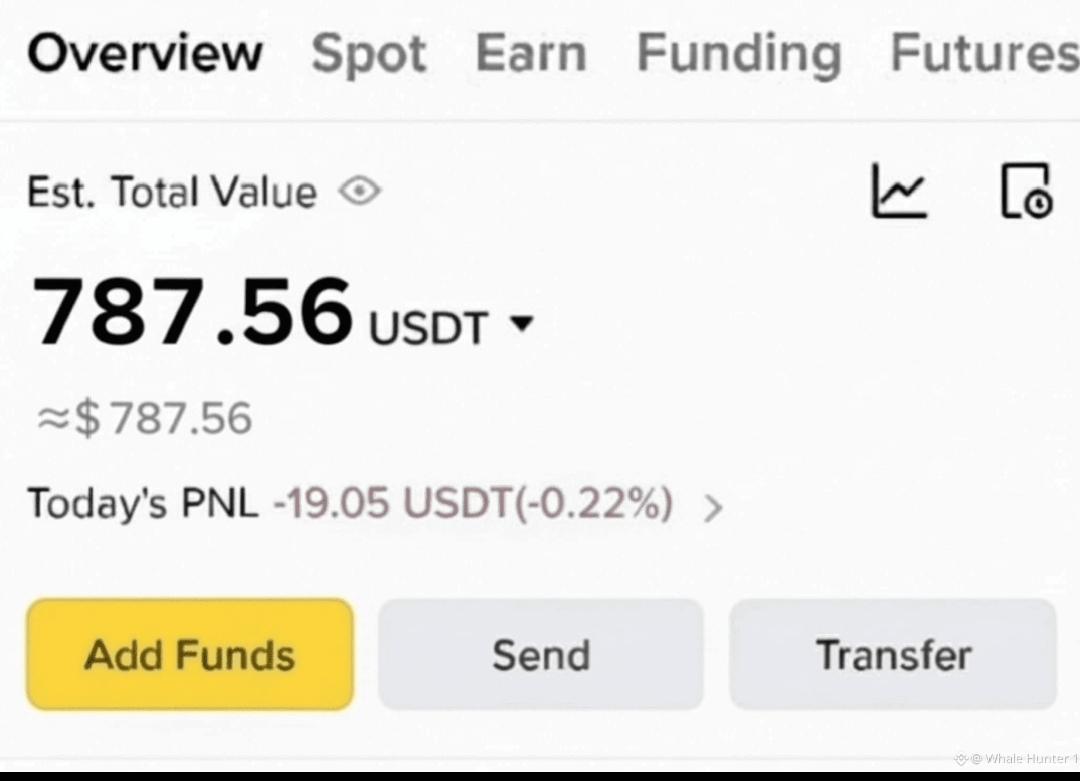Tap the Today's PNL label text
Screen dimensions: 1080x781
pyautogui.click(x=142, y=503)
